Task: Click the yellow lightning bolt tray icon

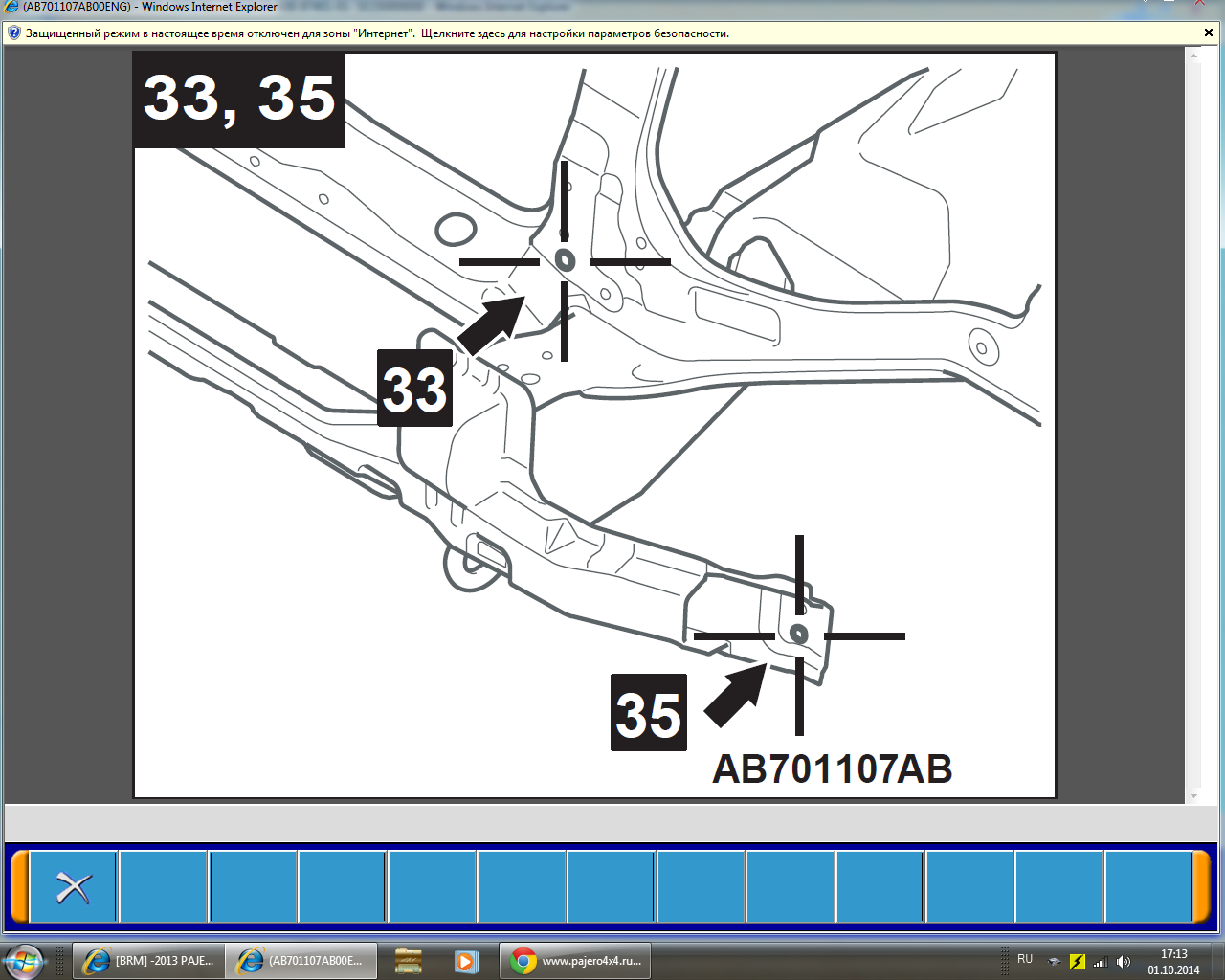Action: 1078,962
